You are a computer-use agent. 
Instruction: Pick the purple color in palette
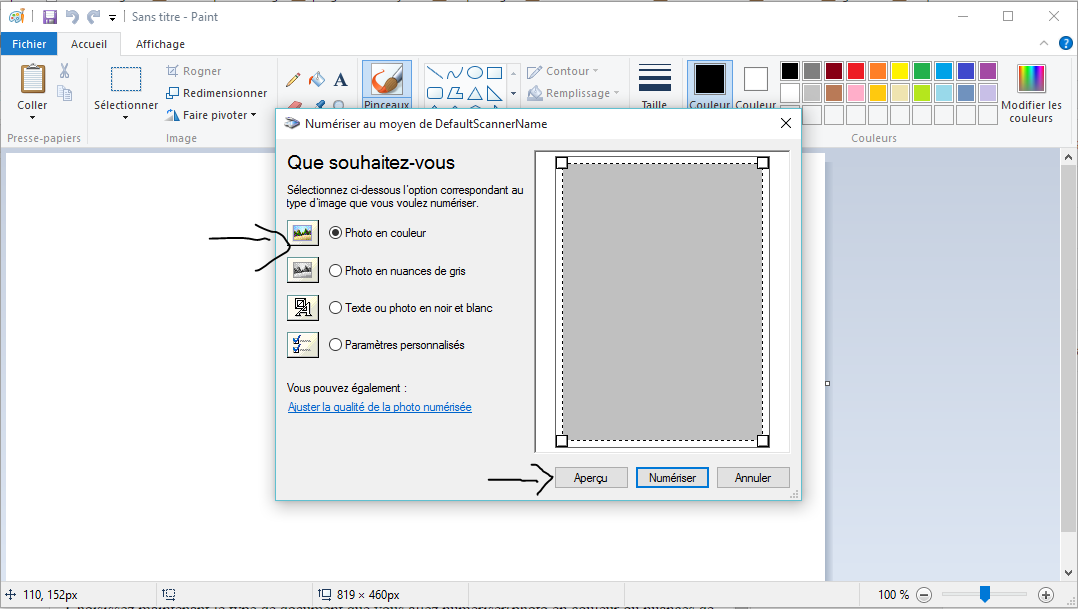pos(988,71)
